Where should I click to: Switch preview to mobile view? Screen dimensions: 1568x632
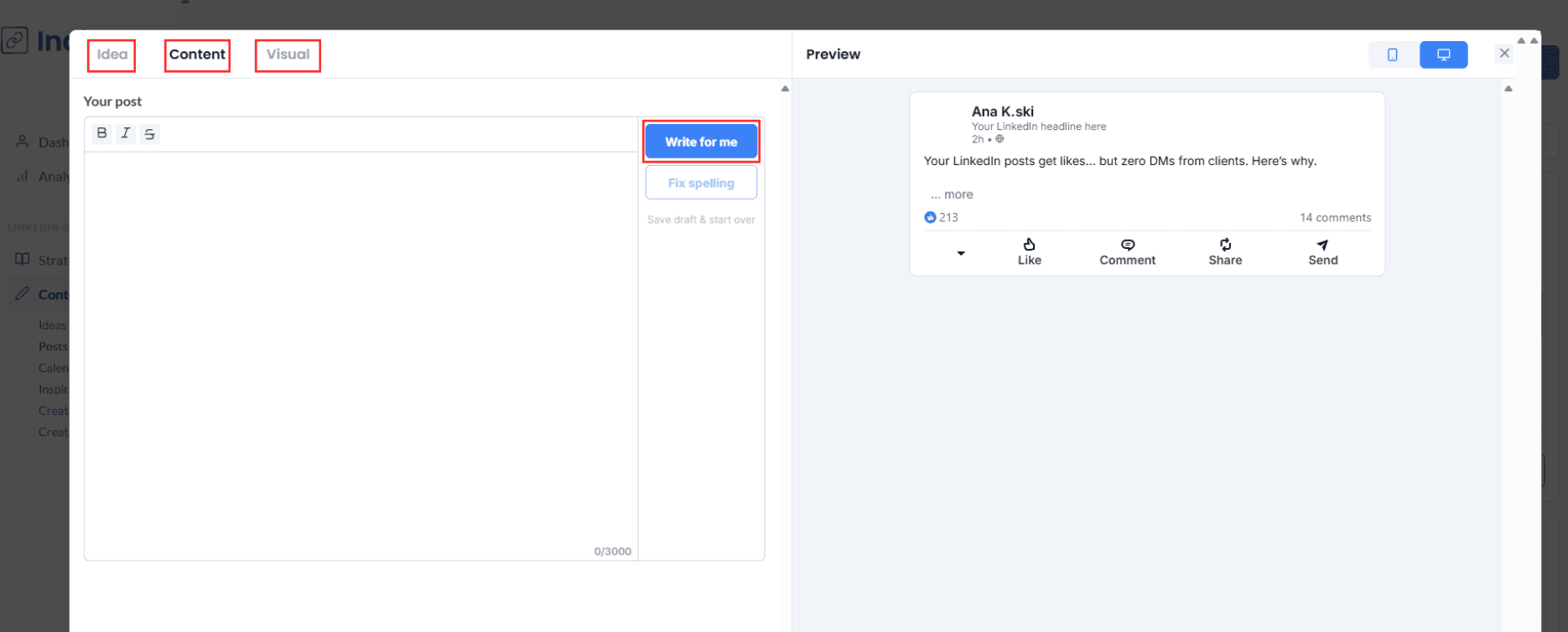coord(1392,54)
